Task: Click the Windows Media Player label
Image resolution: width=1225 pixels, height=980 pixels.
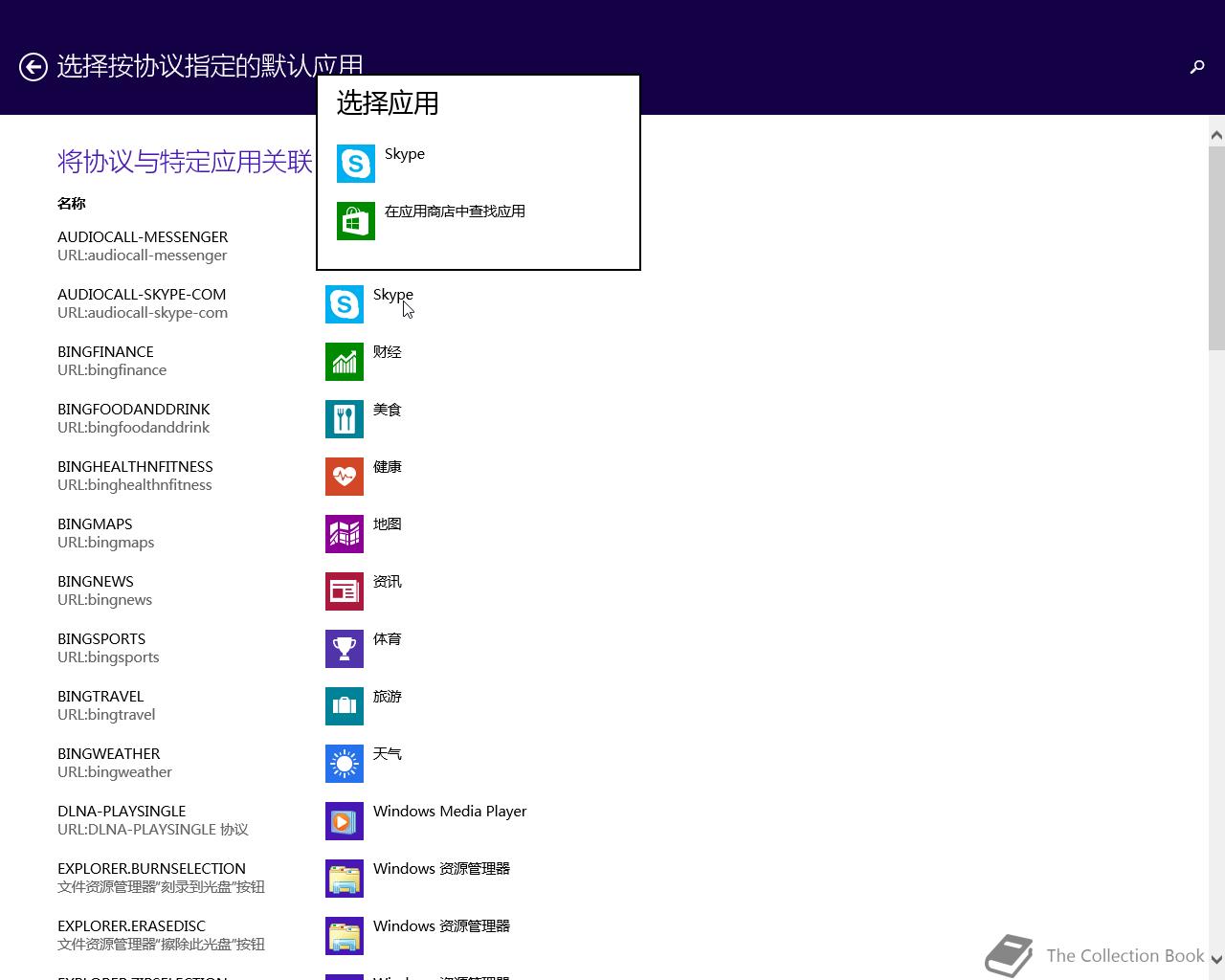Action: pos(450,812)
